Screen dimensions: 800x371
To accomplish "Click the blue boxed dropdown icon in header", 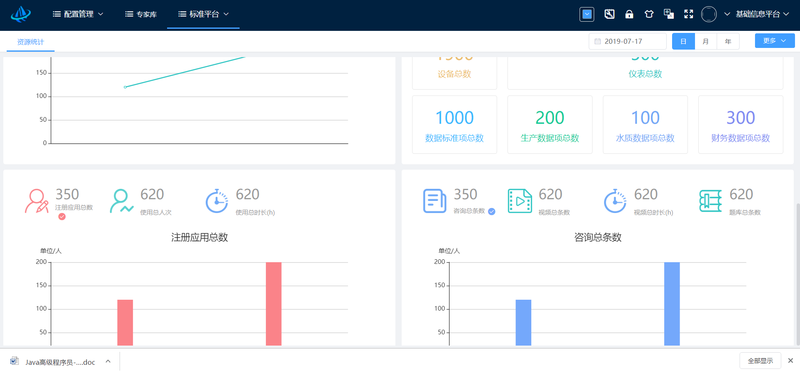I will point(587,14).
